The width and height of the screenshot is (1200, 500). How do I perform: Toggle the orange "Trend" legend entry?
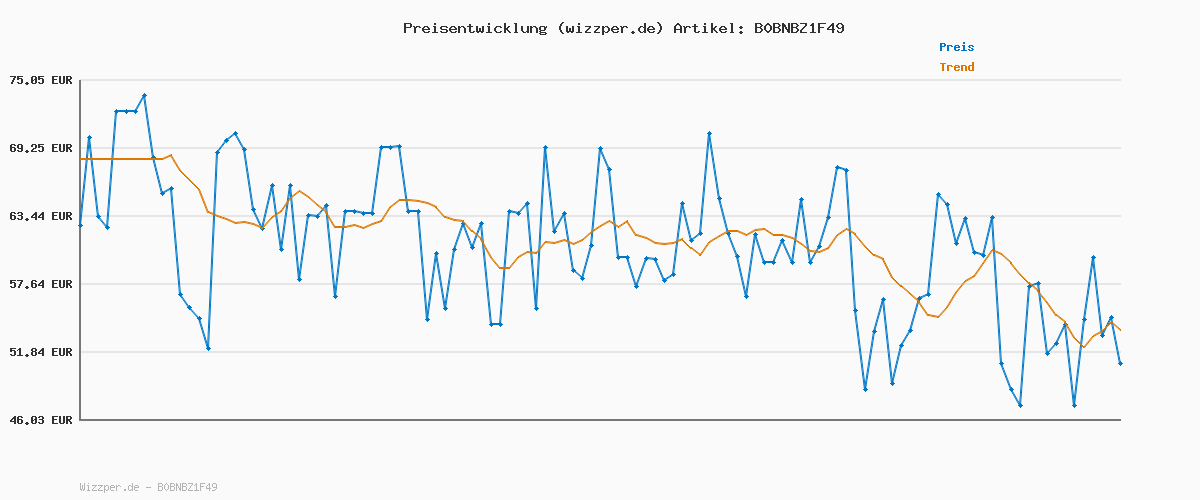pyautogui.click(x=956, y=67)
